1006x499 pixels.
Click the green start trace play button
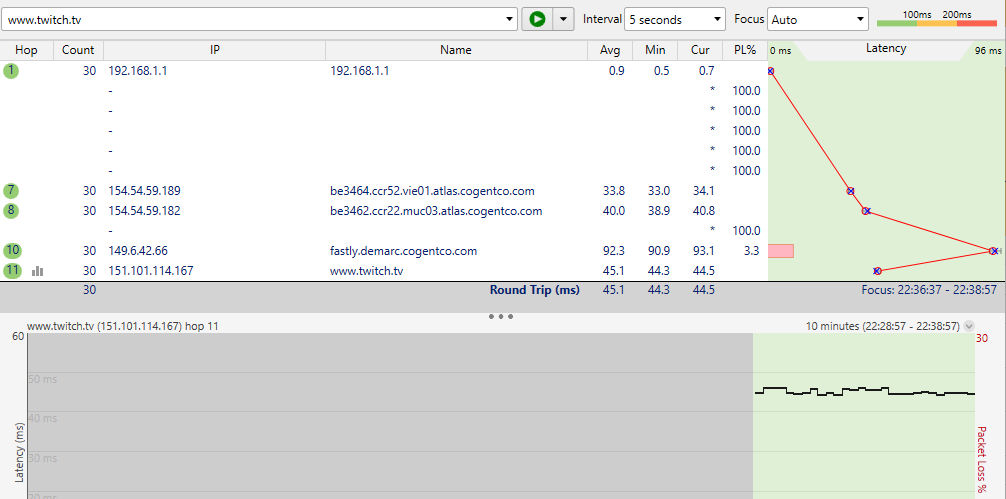(x=537, y=19)
